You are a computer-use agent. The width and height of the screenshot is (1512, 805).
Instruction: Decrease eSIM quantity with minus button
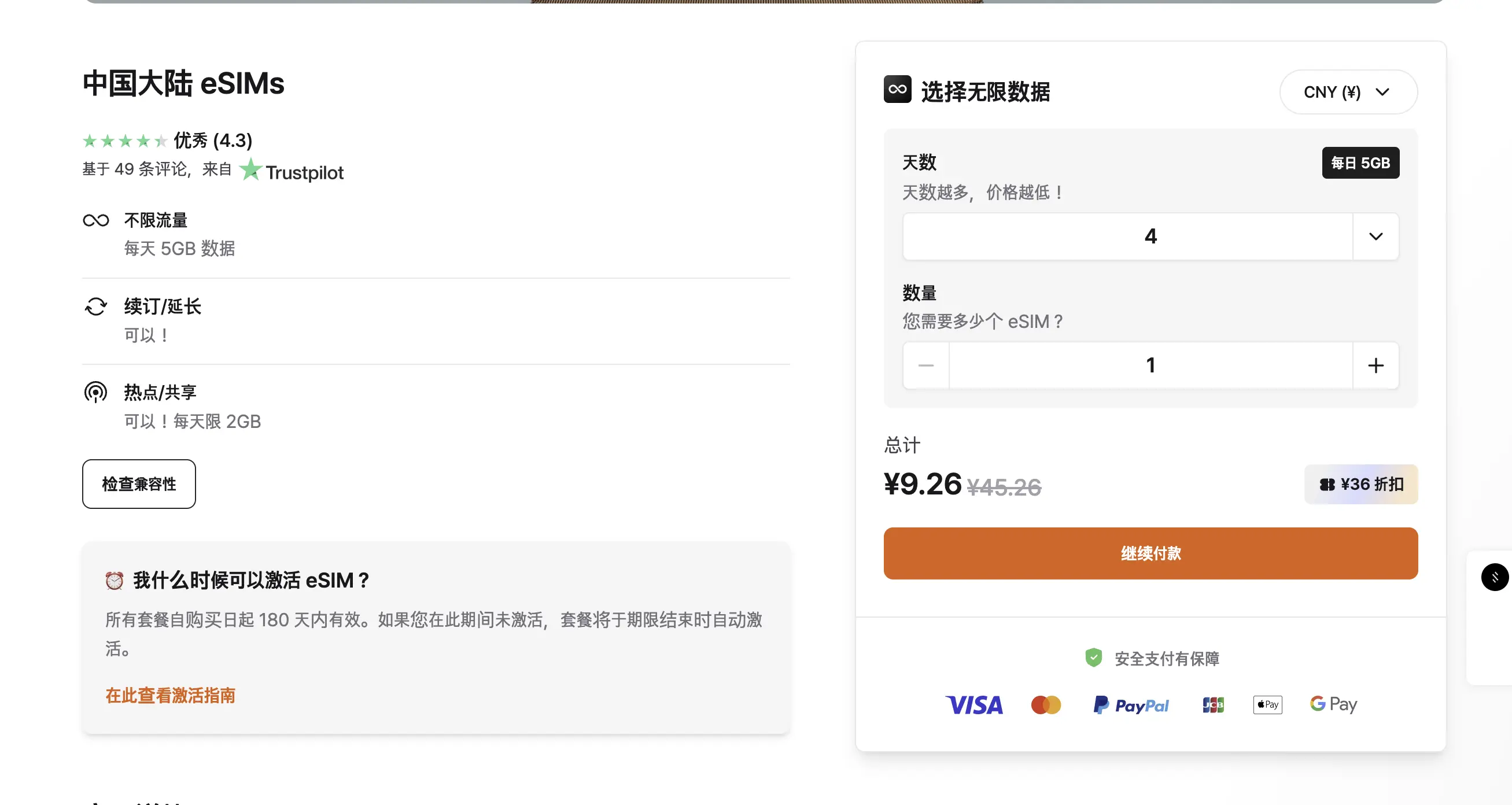(x=925, y=365)
